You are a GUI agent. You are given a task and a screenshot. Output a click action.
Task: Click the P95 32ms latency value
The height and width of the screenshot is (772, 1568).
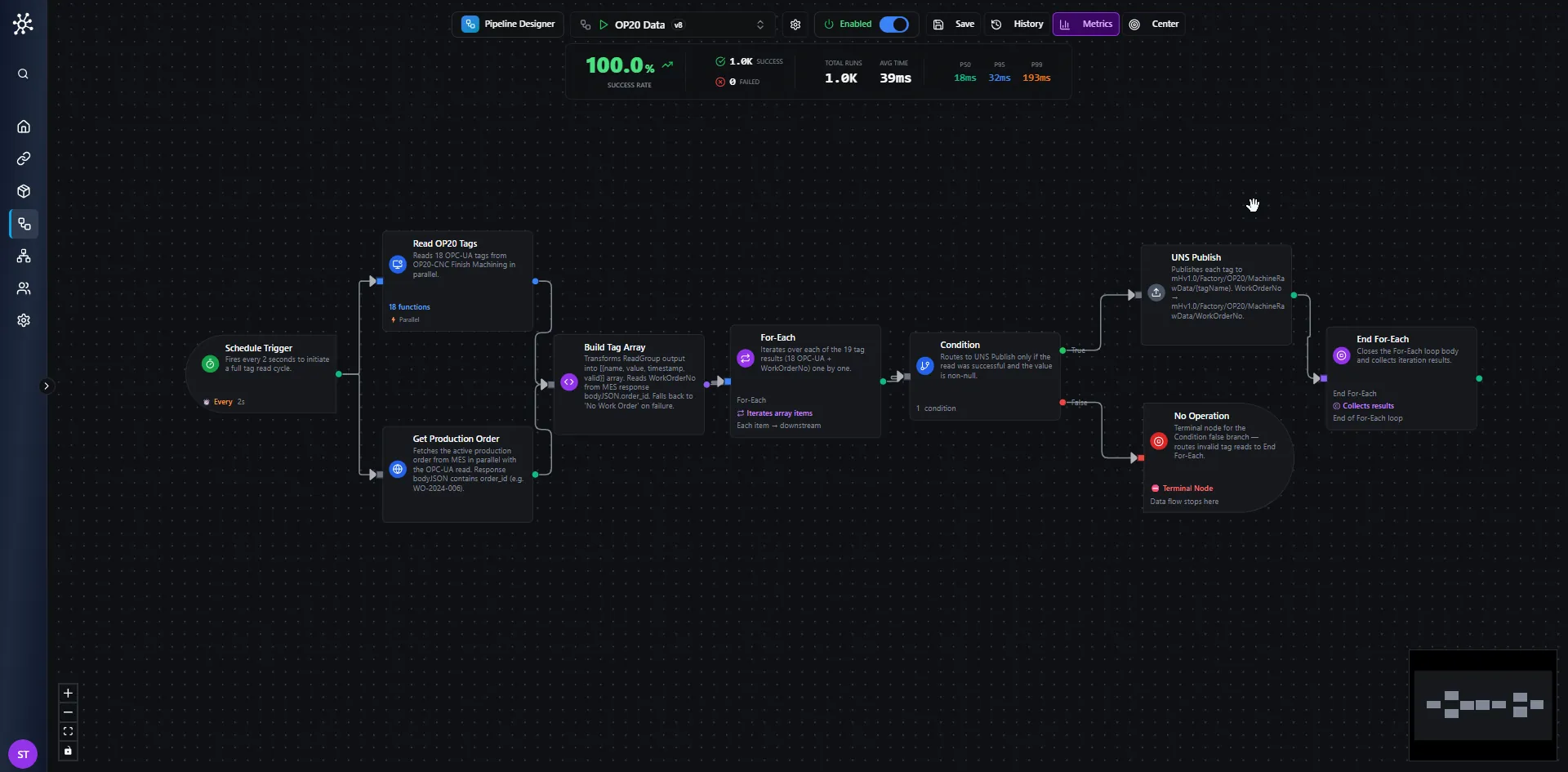(1000, 78)
